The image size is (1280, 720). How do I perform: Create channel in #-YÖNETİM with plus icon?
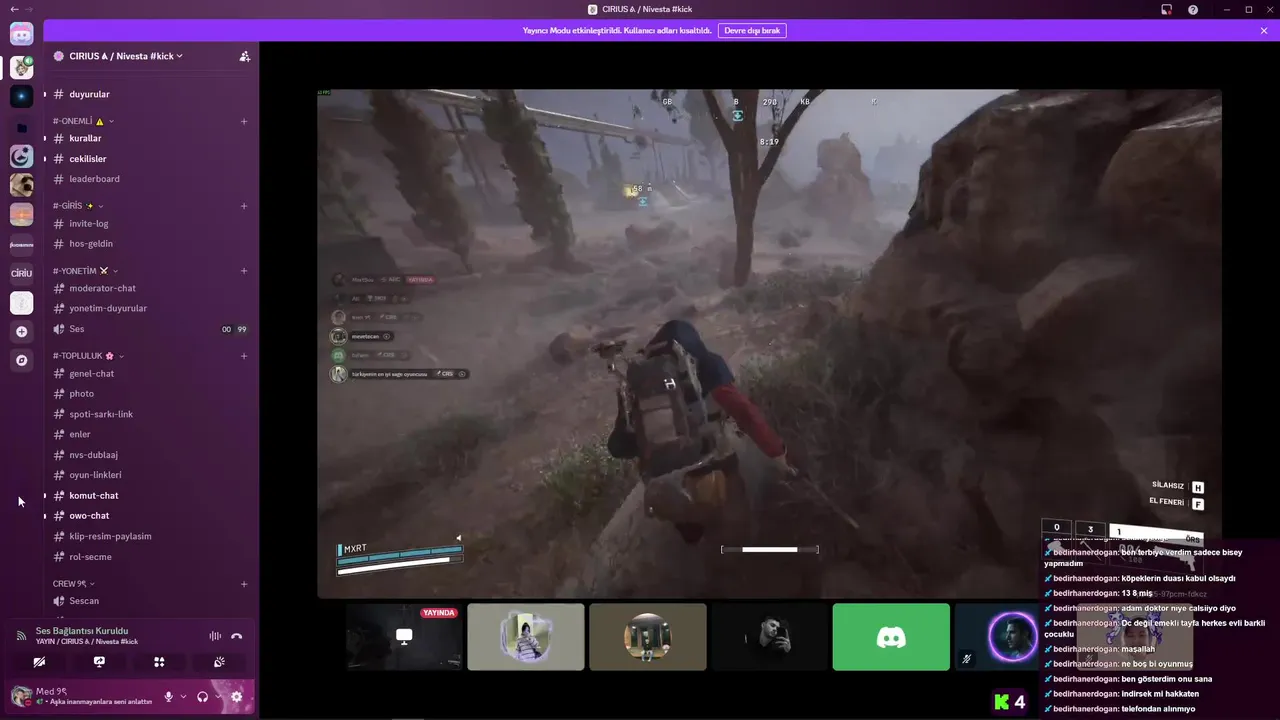click(244, 271)
